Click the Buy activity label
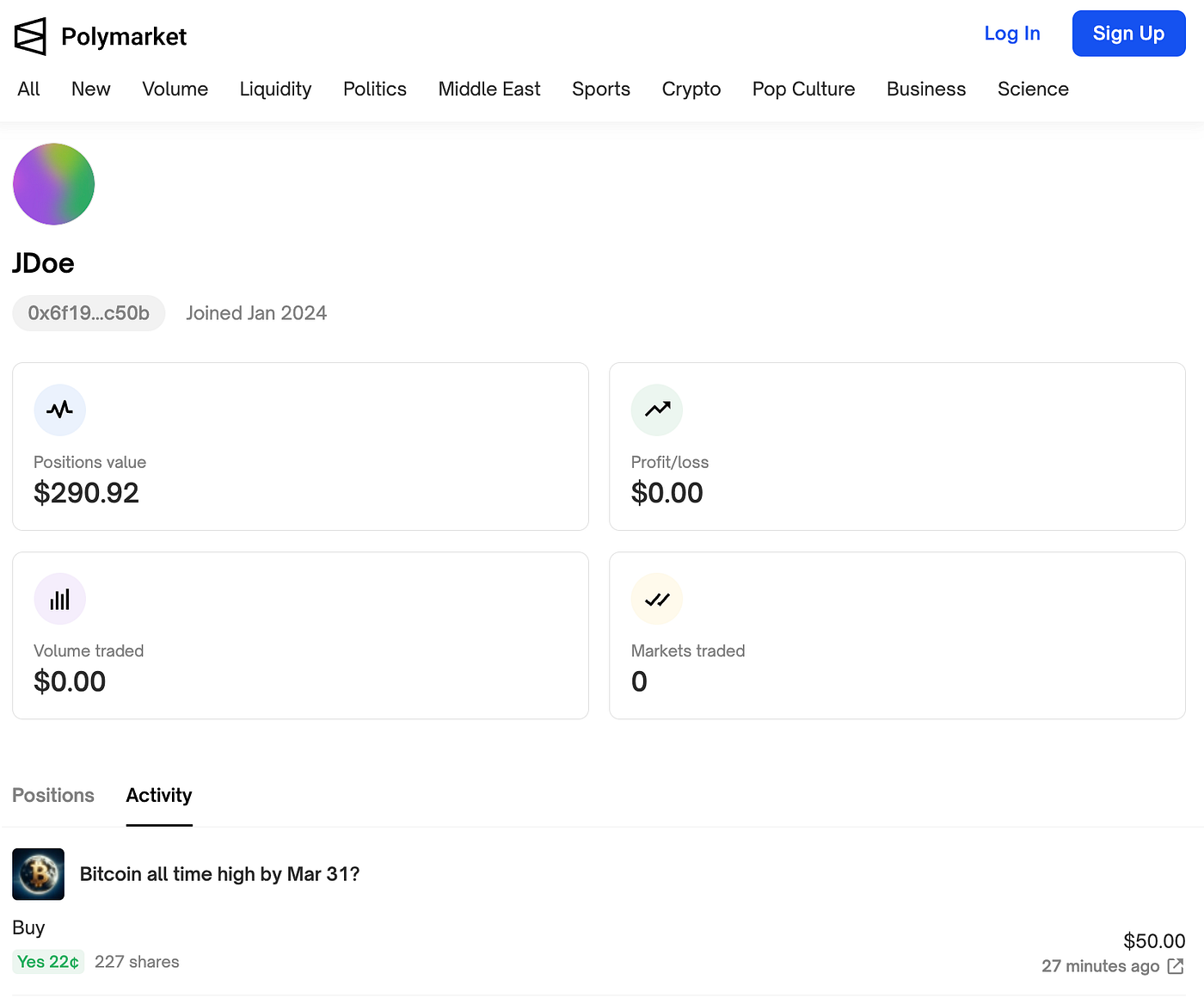 [x=28, y=927]
